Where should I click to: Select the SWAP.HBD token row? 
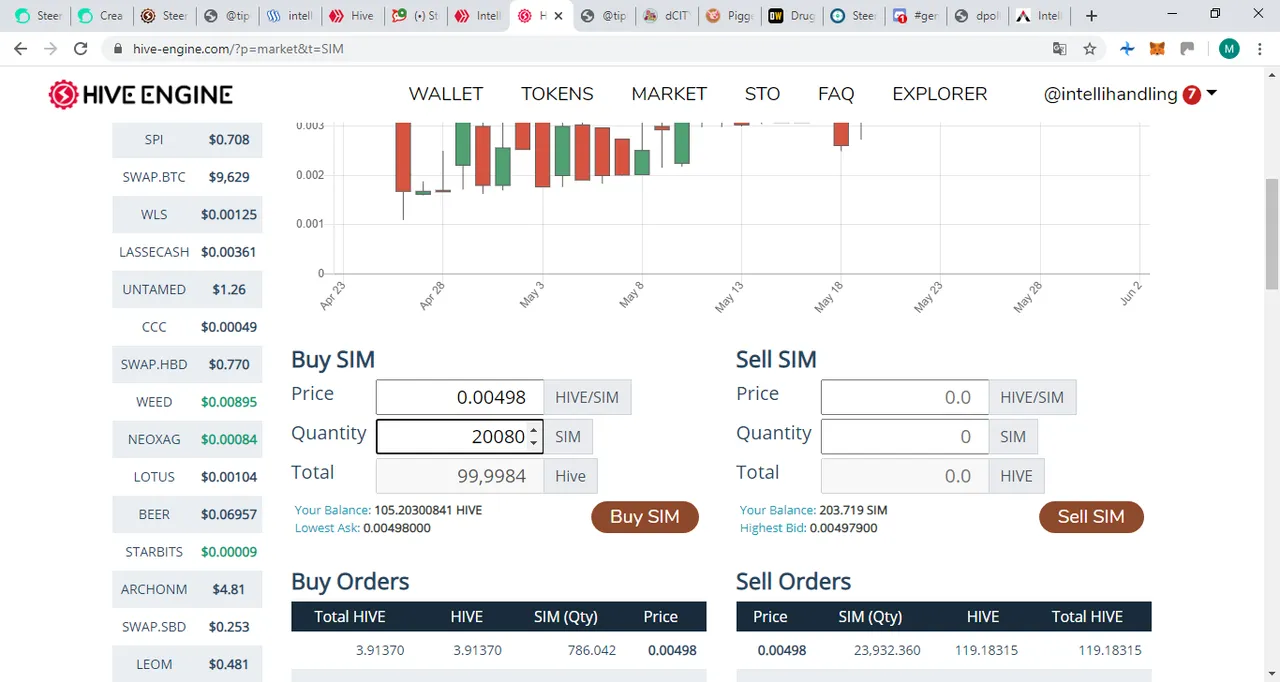coord(187,364)
